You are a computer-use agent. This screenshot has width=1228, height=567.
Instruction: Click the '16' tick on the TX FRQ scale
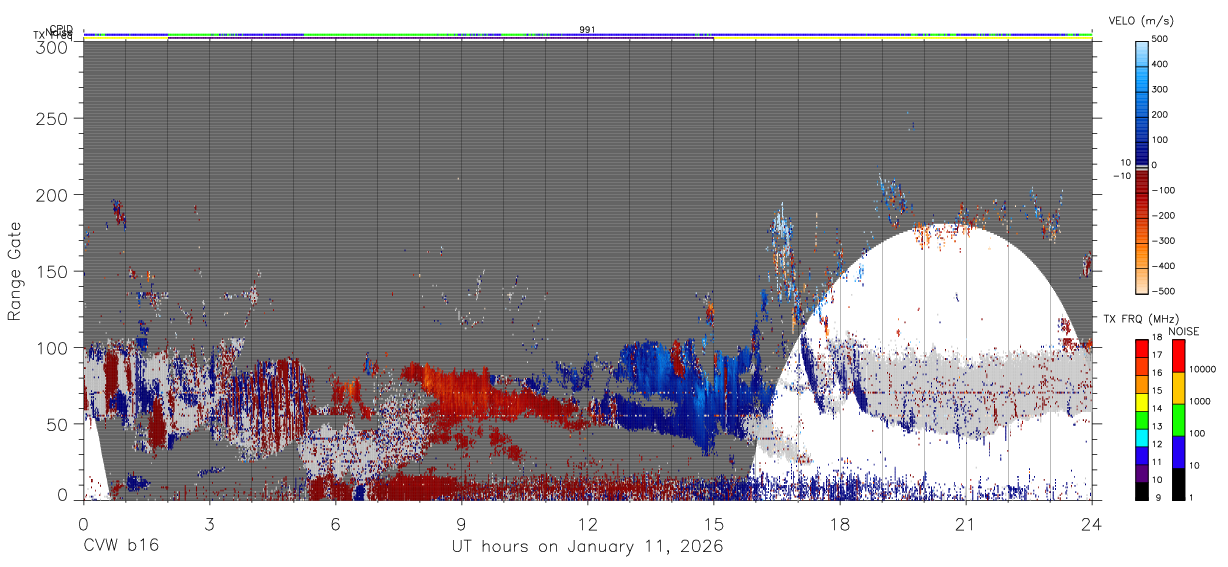(x=1157, y=373)
